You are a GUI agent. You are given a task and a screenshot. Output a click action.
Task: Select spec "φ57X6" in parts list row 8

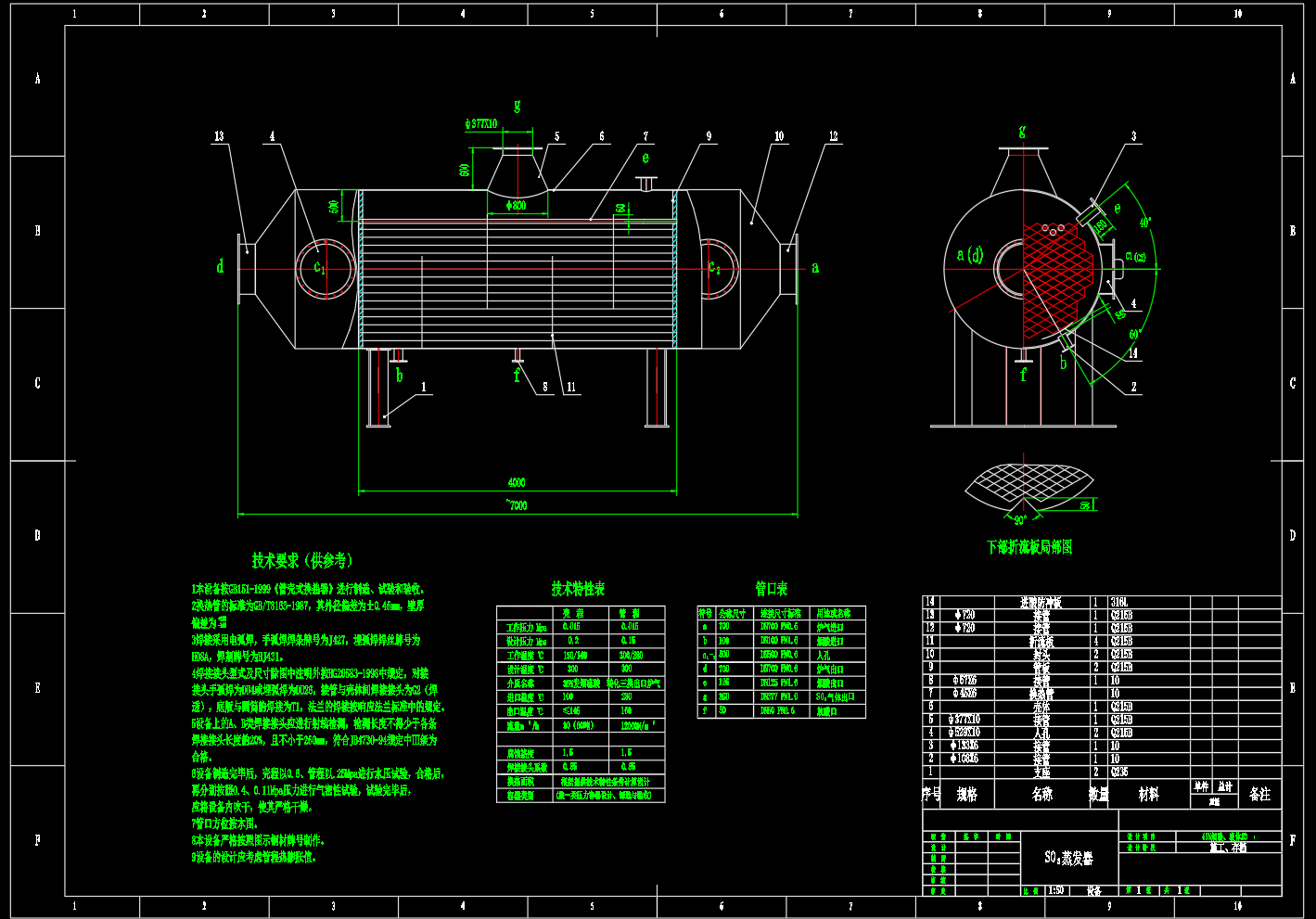coord(964,680)
